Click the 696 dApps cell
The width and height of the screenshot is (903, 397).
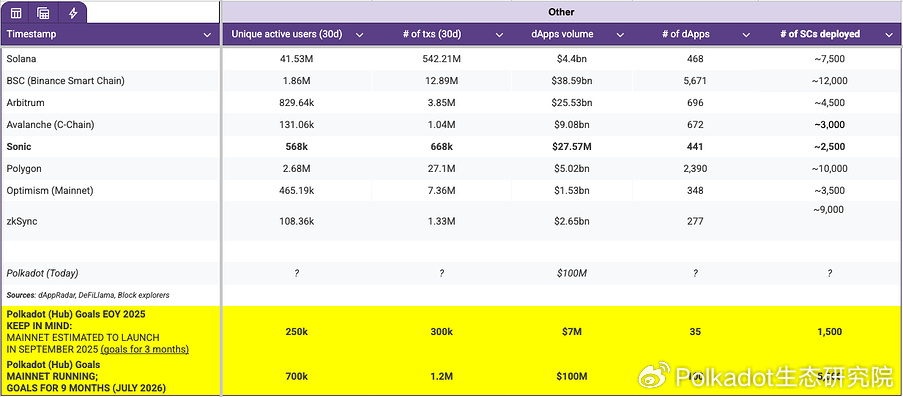(x=695, y=103)
